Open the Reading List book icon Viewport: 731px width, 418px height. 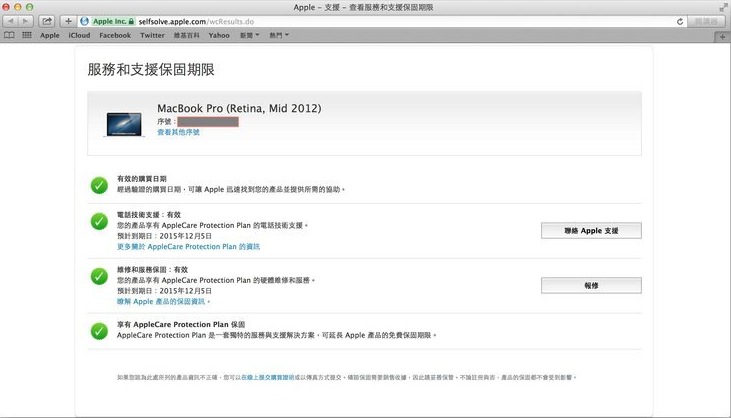click(x=9, y=35)
